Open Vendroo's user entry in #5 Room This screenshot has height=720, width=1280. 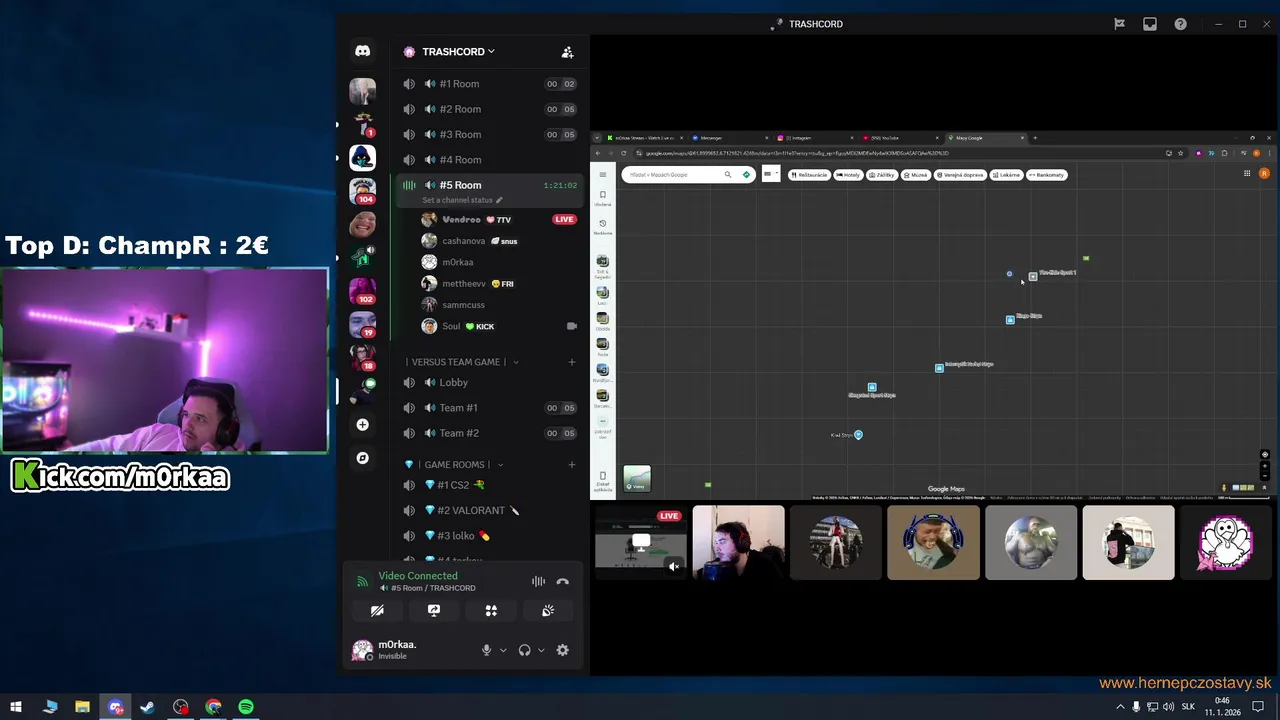500,219
